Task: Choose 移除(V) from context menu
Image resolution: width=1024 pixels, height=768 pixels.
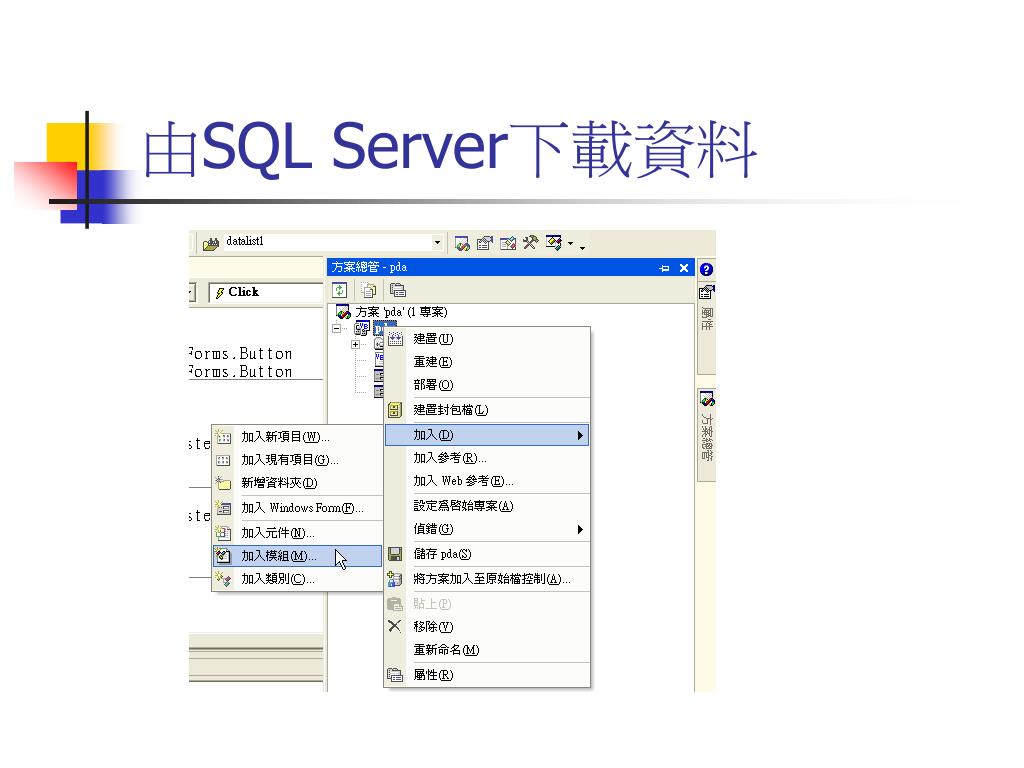Action: (487, 627)
